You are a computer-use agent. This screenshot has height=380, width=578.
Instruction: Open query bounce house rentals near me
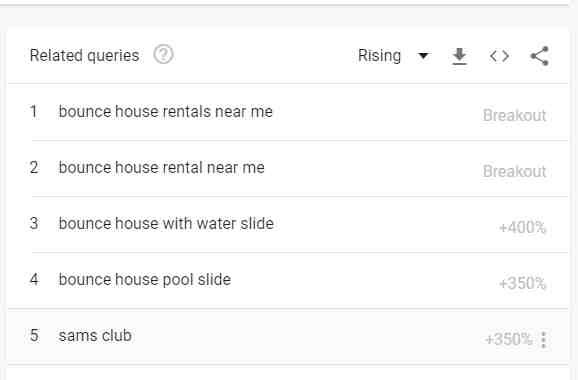(x=166, y=111)
